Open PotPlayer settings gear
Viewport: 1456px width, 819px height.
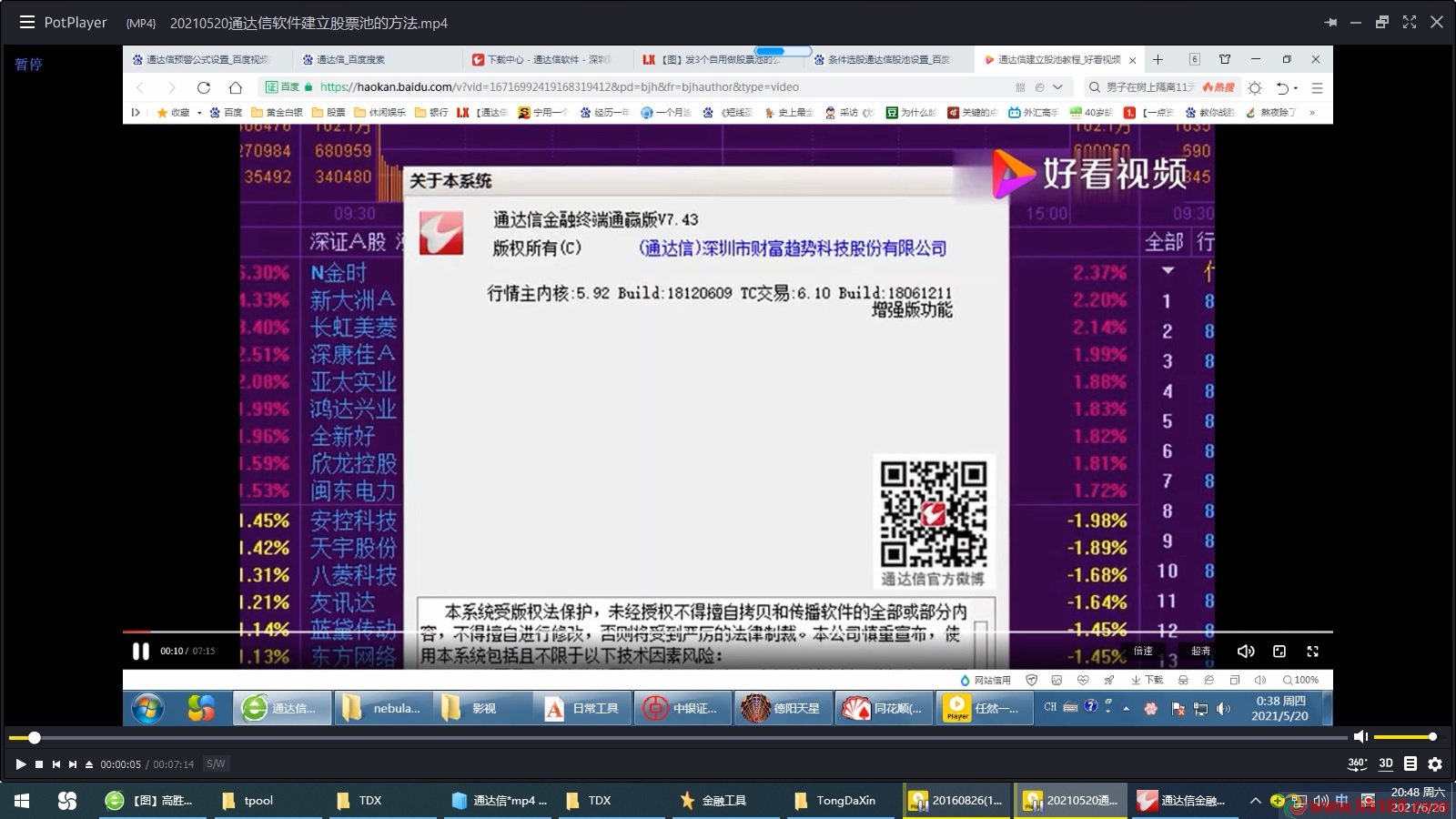[1435, 764]
